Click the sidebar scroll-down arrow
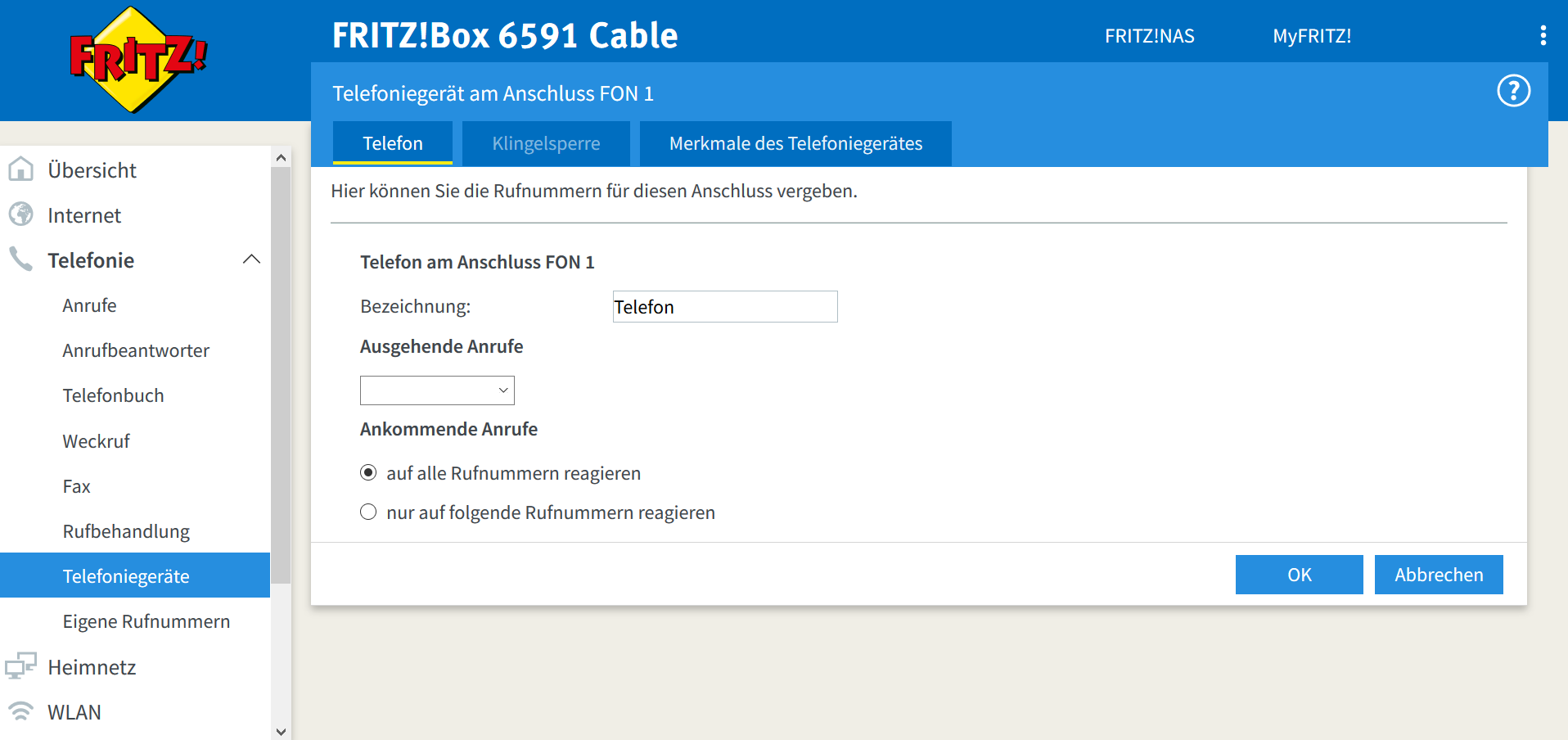The height and width of the screenshot is (740, 1568). click(281, 731)
